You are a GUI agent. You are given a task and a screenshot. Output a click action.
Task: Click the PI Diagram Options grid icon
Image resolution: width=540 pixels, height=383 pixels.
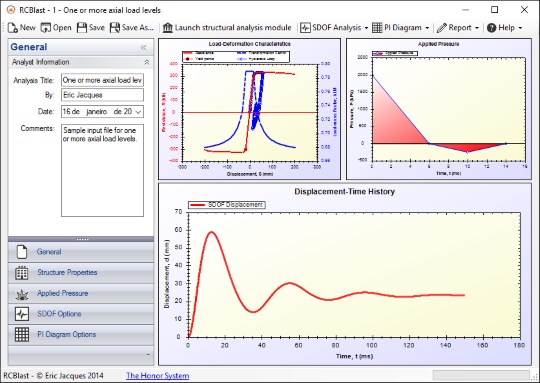coord(22,334)
